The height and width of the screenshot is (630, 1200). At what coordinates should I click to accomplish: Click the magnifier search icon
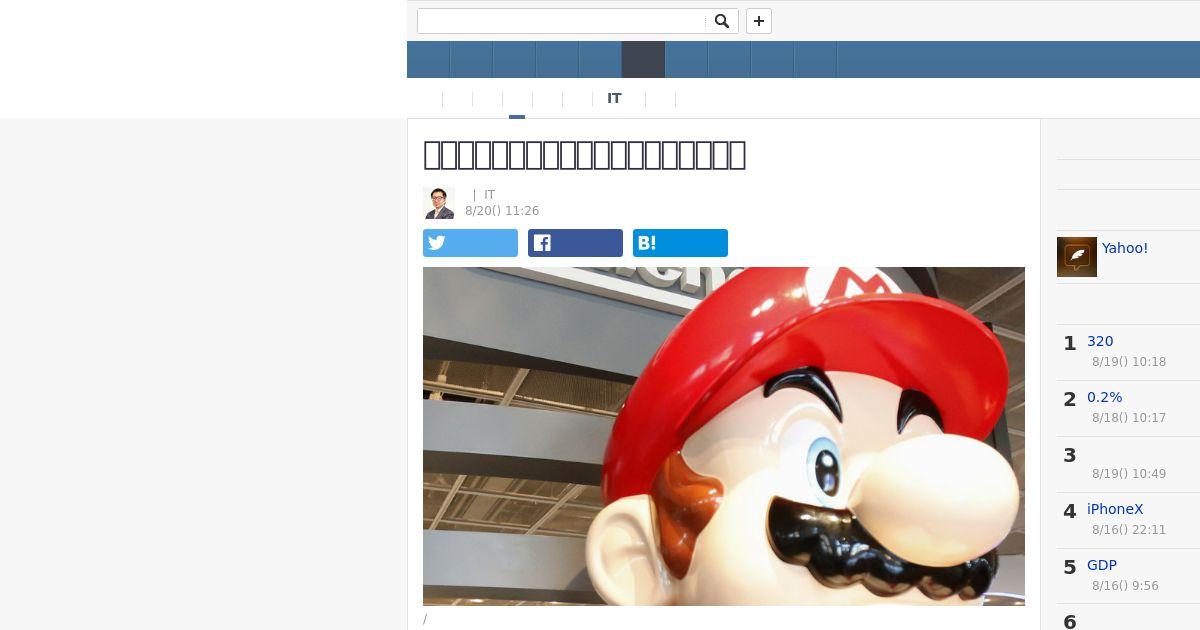pyautogui.click(x=722, y=21)
